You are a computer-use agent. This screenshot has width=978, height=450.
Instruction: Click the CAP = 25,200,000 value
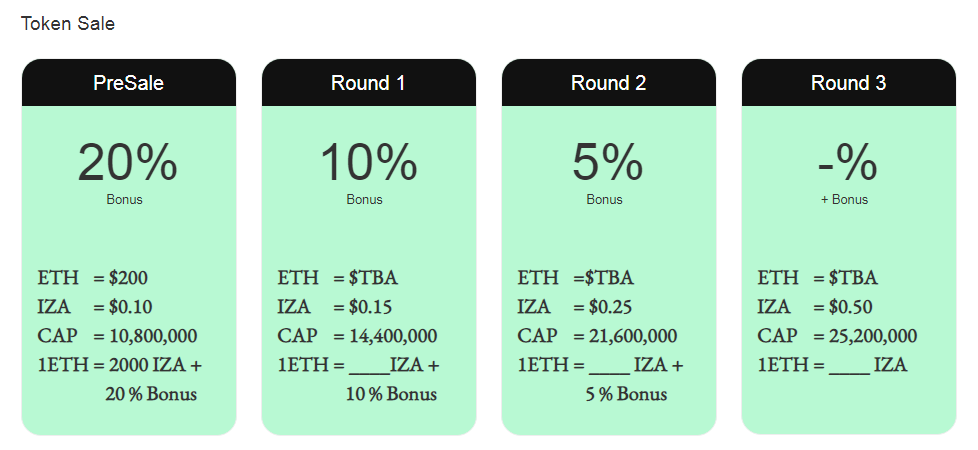click(837, 336)
